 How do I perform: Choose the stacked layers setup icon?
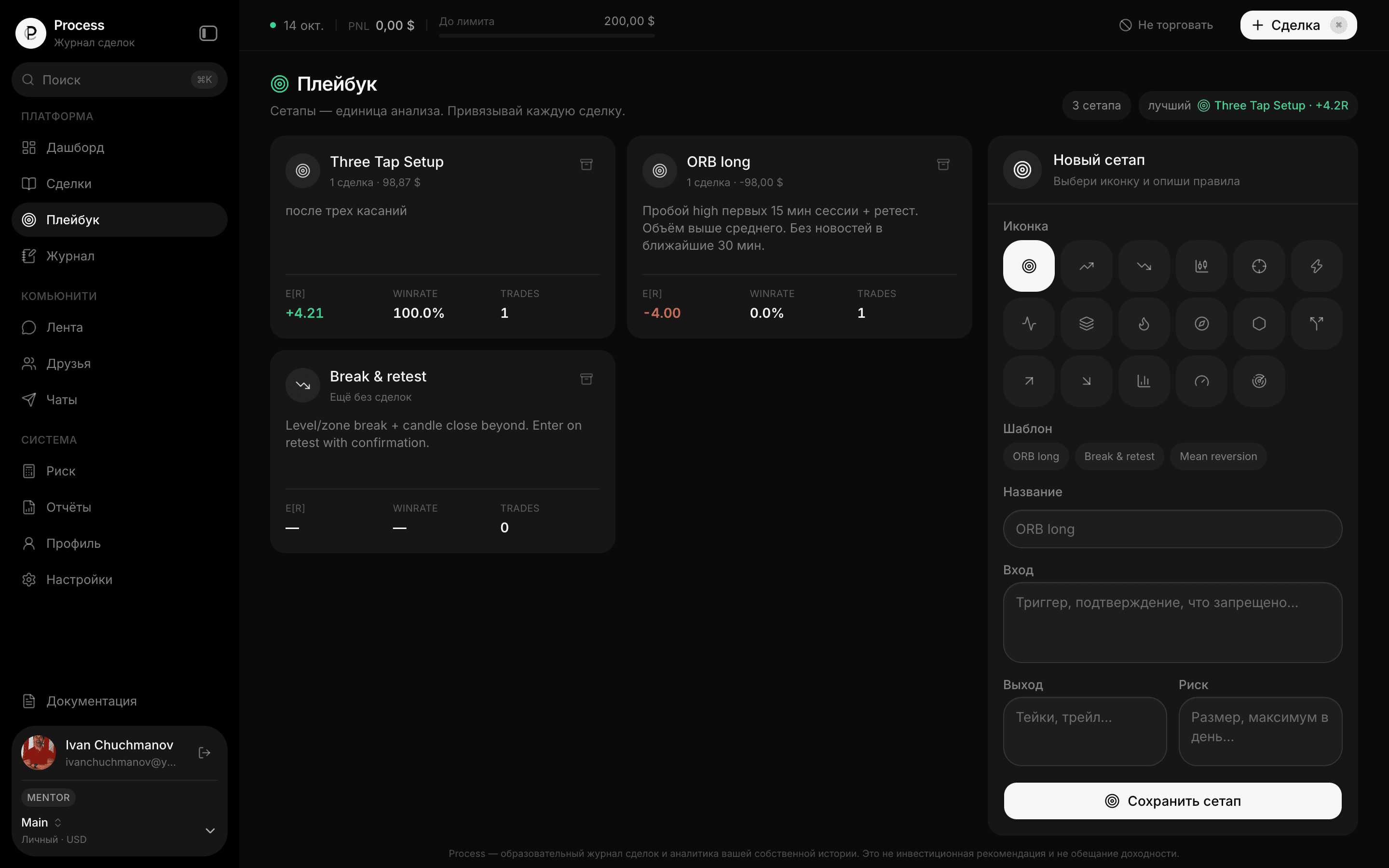pos(1086,324)
